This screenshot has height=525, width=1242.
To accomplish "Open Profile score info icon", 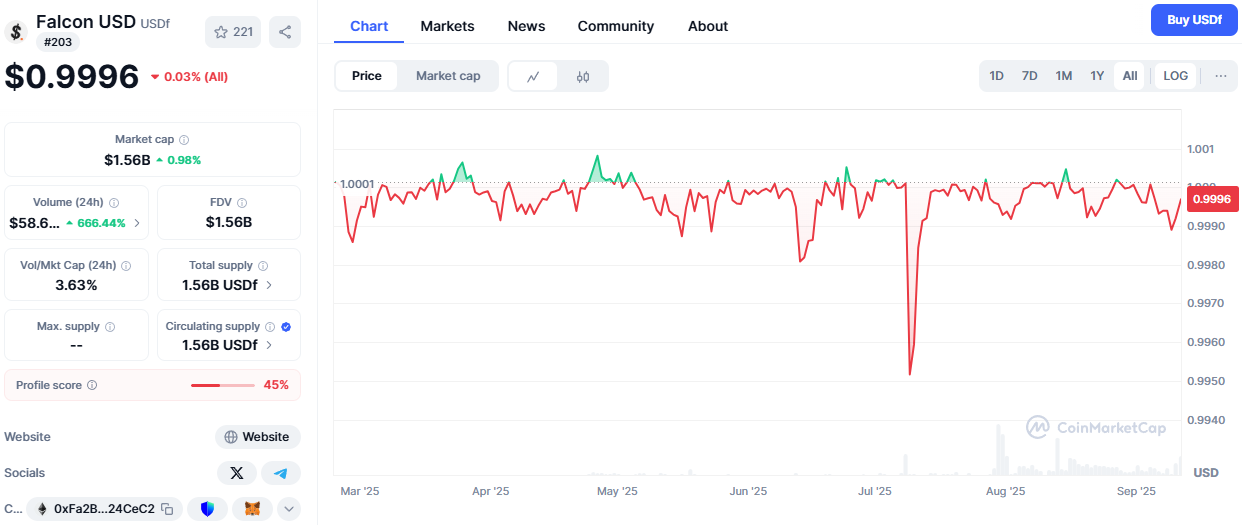I will click(x=92, y=385).
